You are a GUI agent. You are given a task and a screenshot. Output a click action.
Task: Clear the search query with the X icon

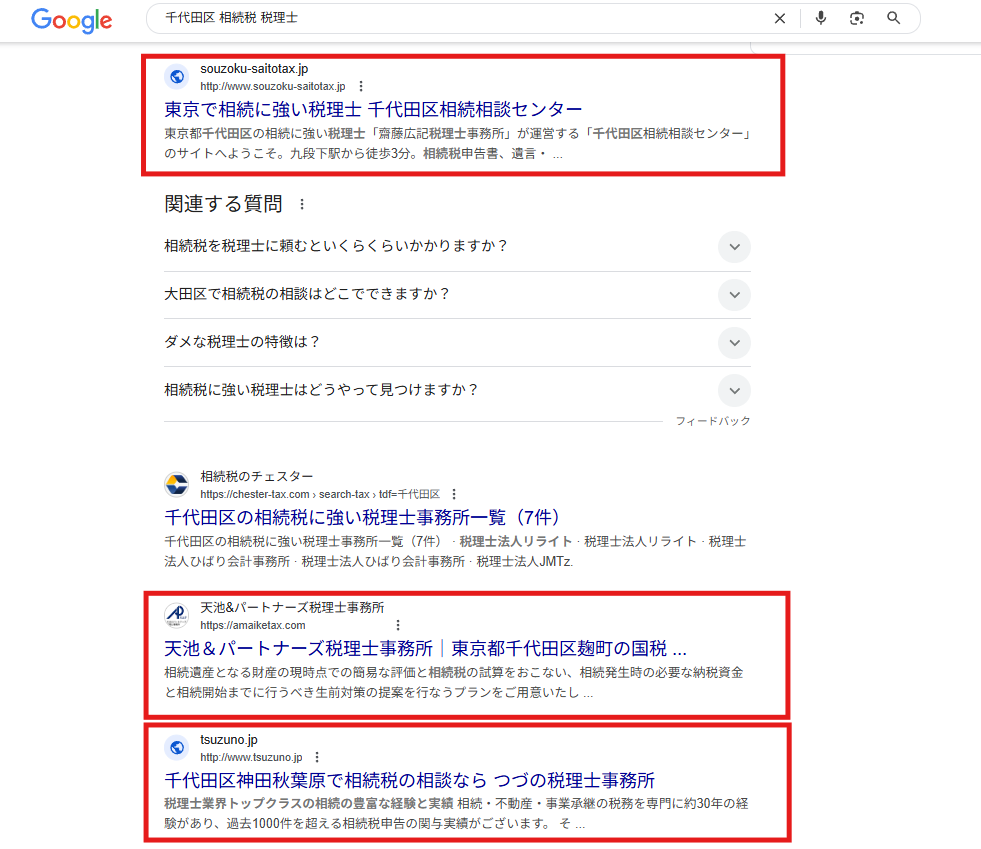tap(779, 18)
